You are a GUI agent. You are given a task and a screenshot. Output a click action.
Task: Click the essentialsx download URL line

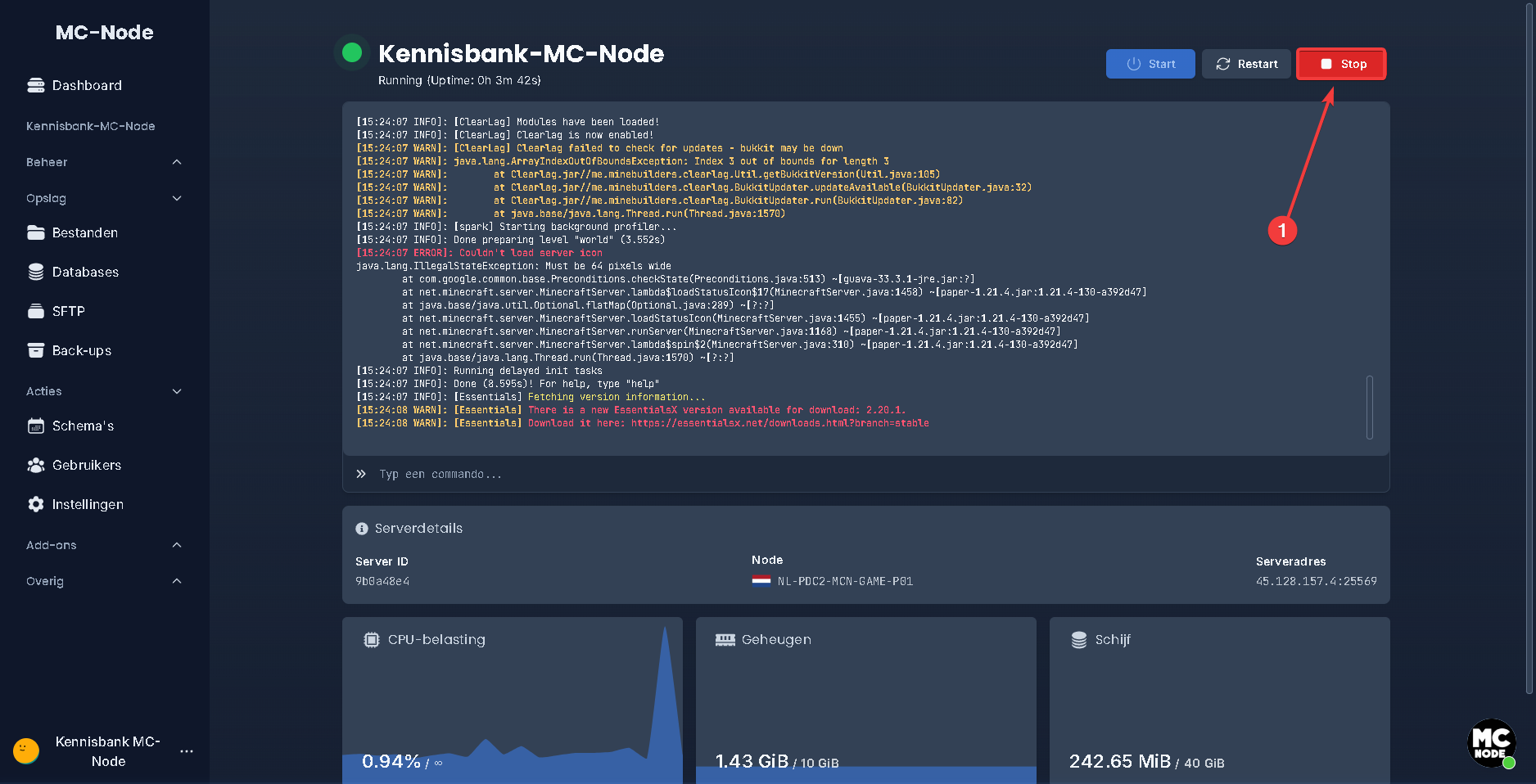643,423
